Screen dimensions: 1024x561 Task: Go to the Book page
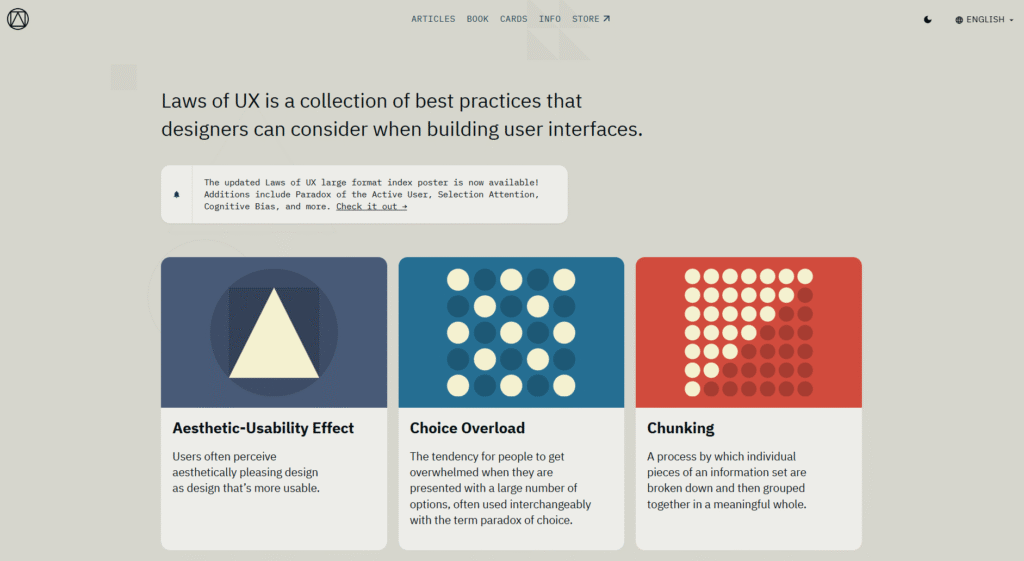pos(478,19)
